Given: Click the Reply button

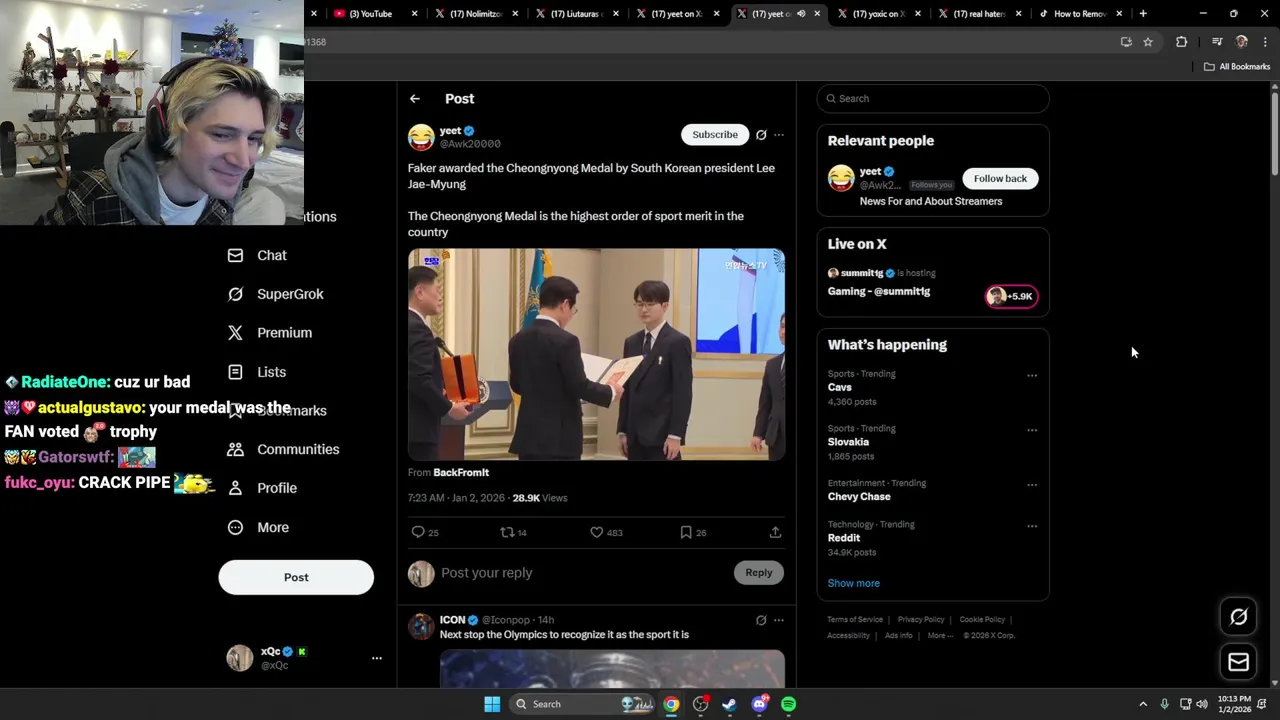Looking at the screenshot, I should pyautogui.click(x=759, y=572).
